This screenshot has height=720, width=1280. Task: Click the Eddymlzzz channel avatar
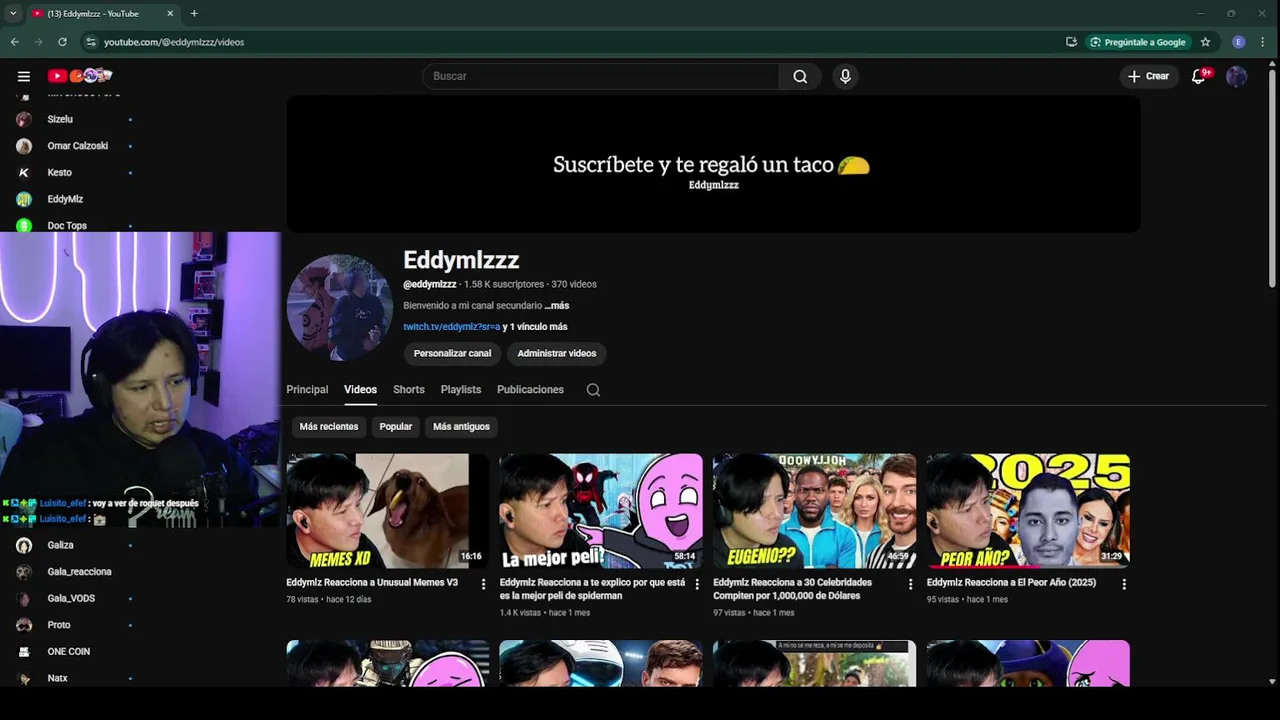340,307
